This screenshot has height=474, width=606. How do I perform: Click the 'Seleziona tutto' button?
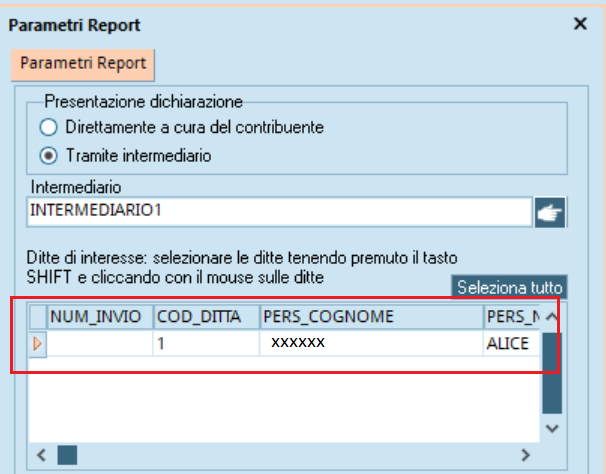509,287
